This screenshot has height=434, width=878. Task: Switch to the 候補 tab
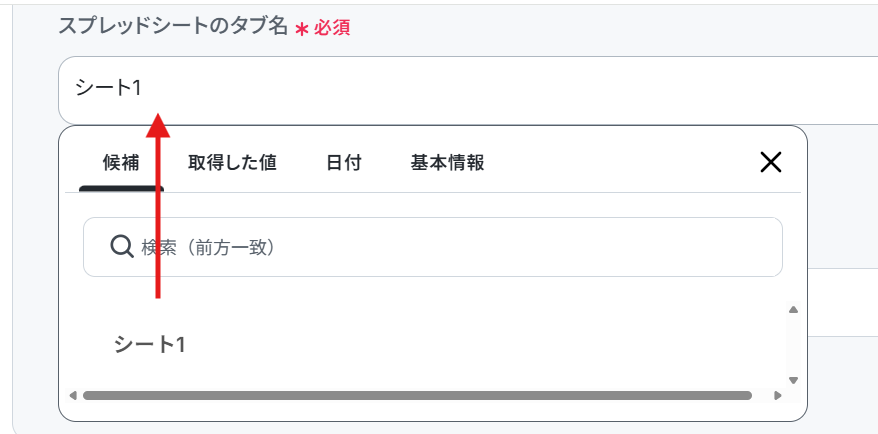point(121,162)
